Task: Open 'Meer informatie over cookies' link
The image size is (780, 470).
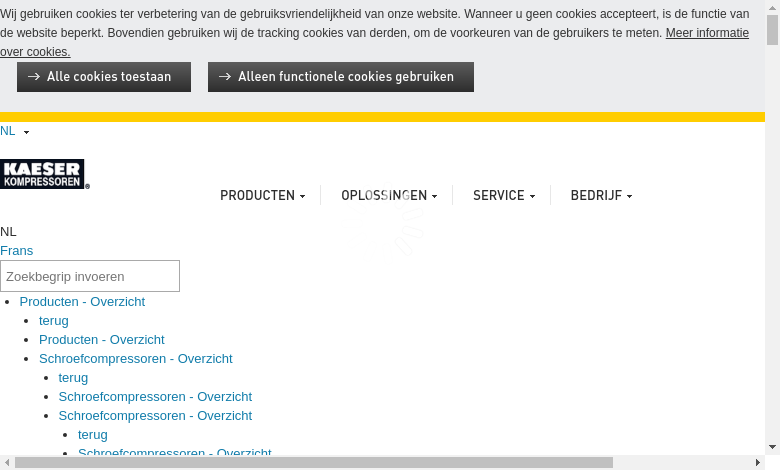Action: [707, 33]
